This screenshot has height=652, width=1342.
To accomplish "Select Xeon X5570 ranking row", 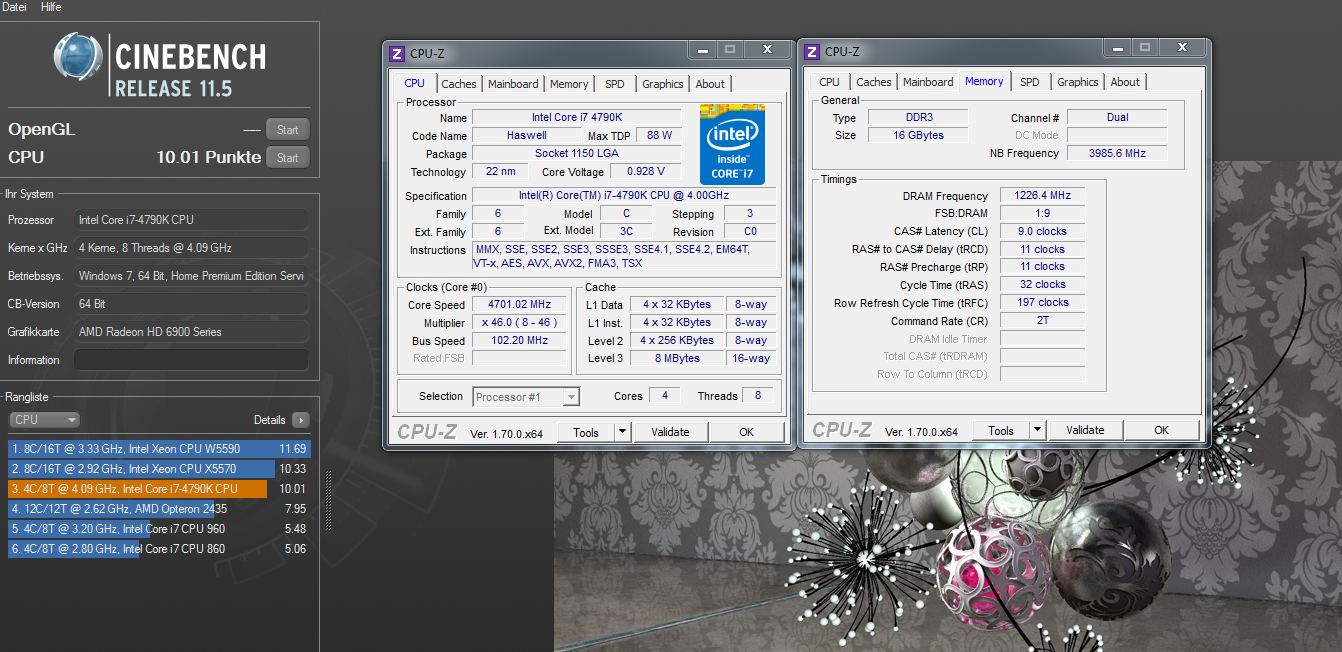I will 160,469.
